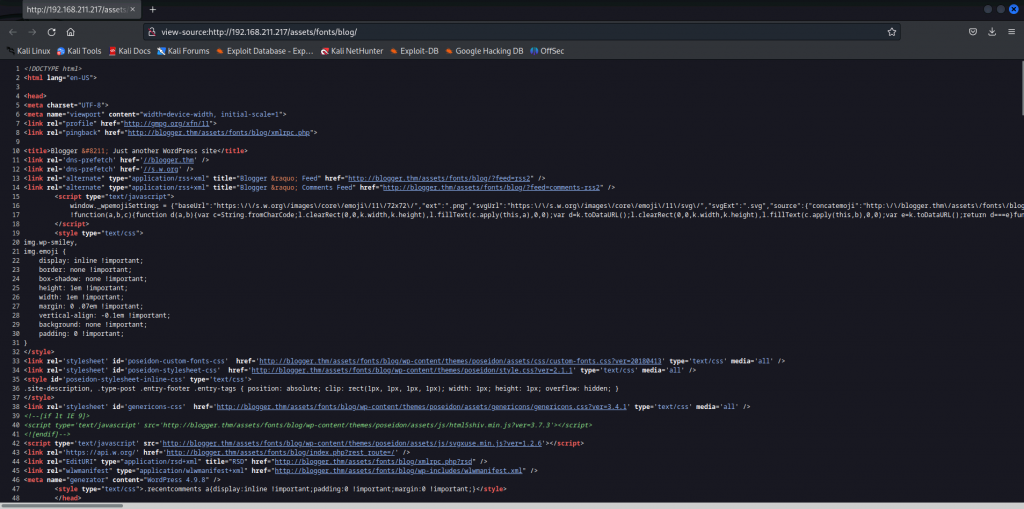Click the horizontal scrollbar thumb at bottom

(62, 506)
